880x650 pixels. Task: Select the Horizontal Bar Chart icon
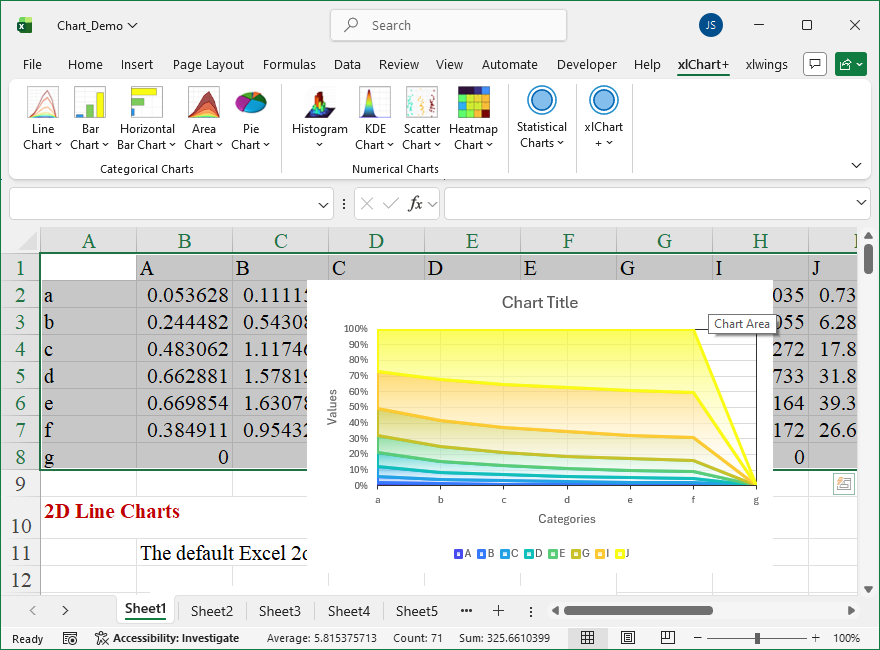click(x=146, y=103)
